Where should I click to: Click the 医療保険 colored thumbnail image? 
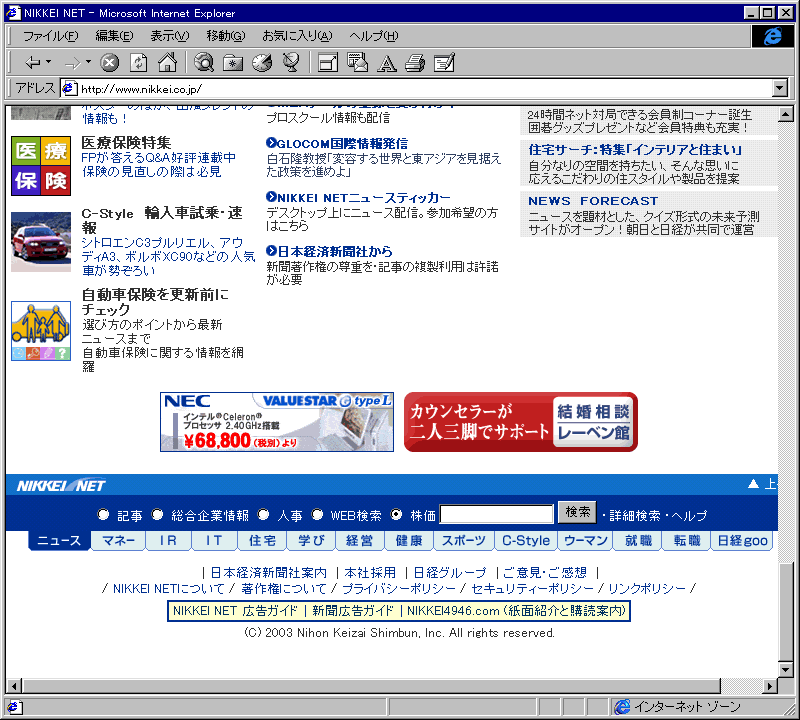(x=41, y=166)
